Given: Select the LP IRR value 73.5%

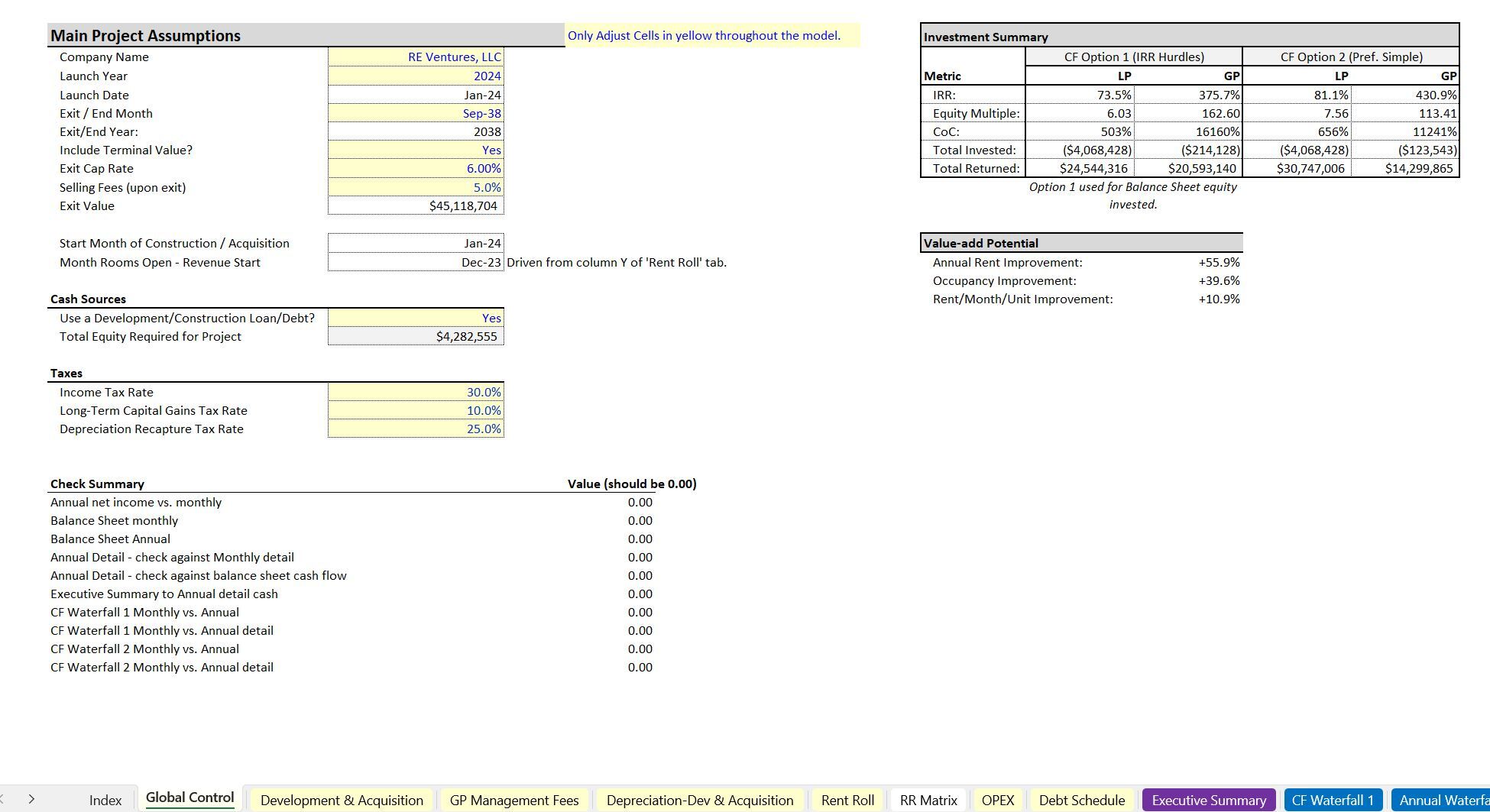Looking at the screenshot, I should [x=1080, y=95].
